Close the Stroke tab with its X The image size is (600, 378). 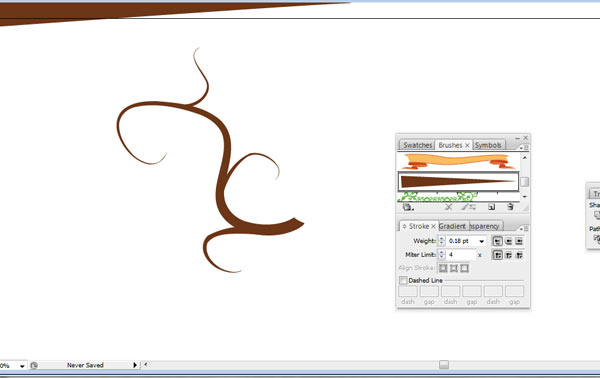click(433, 226)
